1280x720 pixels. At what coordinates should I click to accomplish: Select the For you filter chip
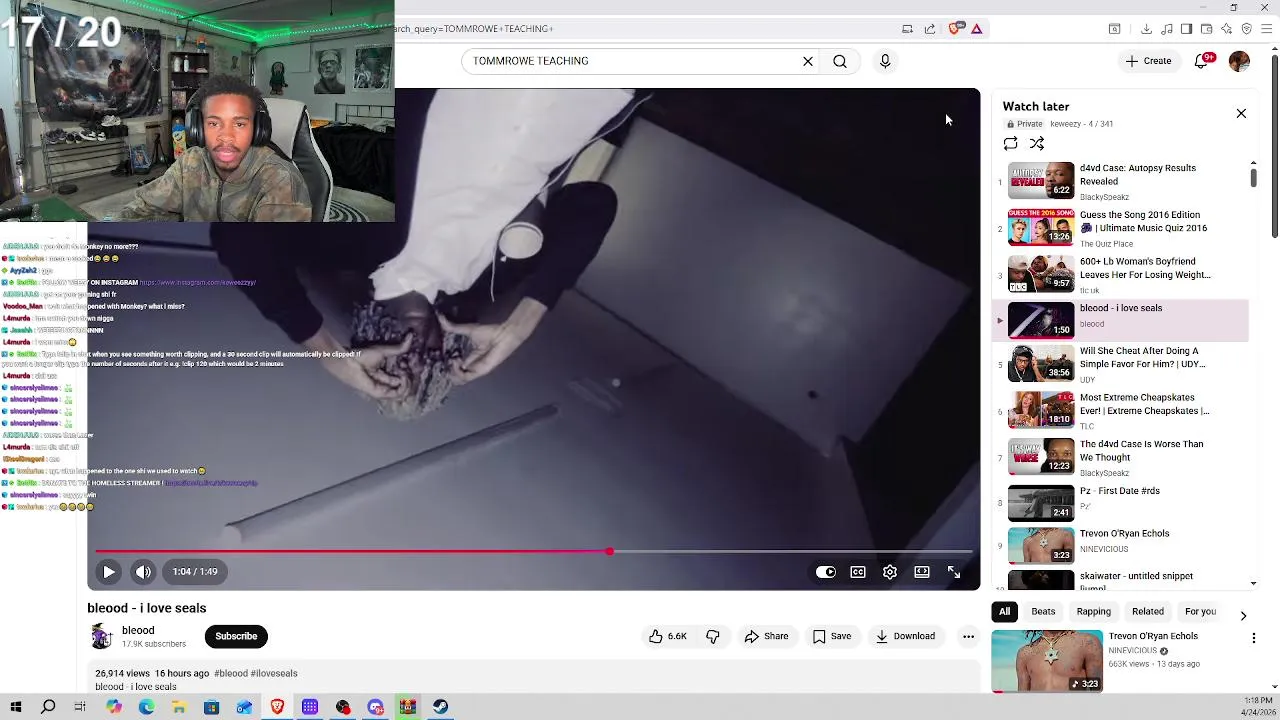coord(1200,612)
